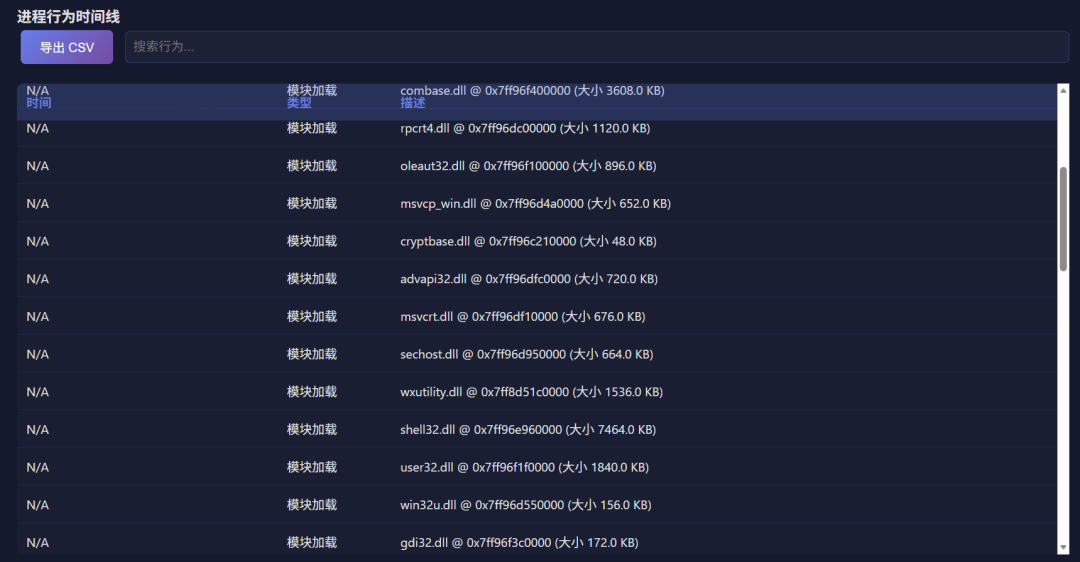
Task: Click the scrollbar up arrow
Action: click(x=1063, y=90)
